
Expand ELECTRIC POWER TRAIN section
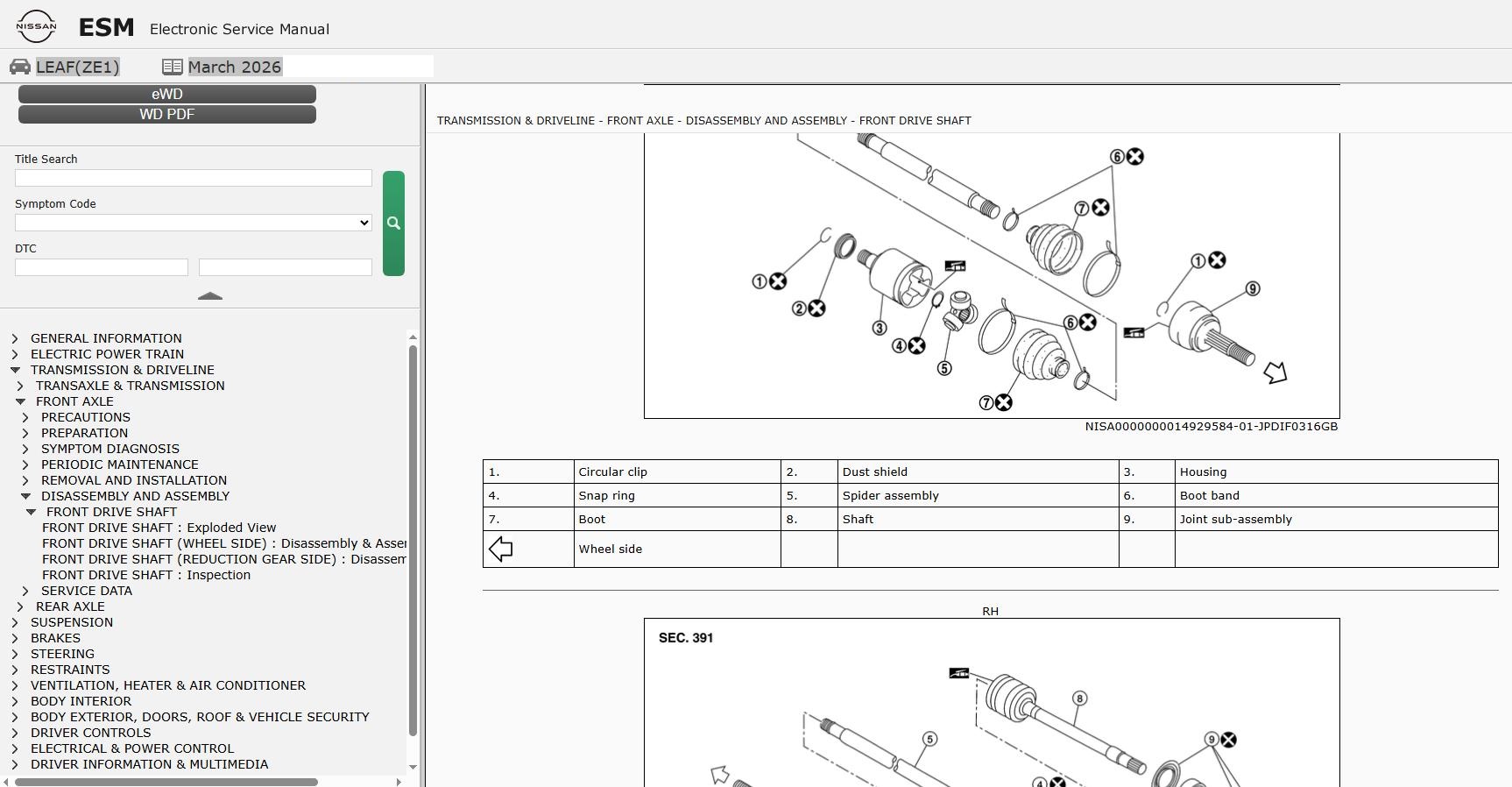15,354
